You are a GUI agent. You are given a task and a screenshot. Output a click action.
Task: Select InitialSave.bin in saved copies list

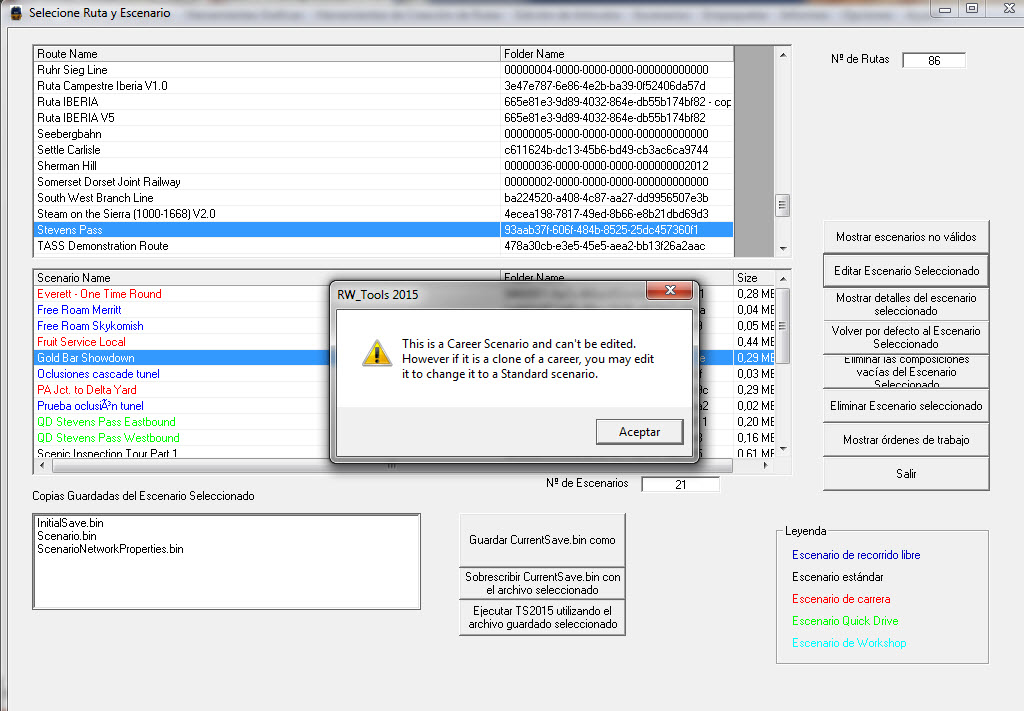(70, 523)
